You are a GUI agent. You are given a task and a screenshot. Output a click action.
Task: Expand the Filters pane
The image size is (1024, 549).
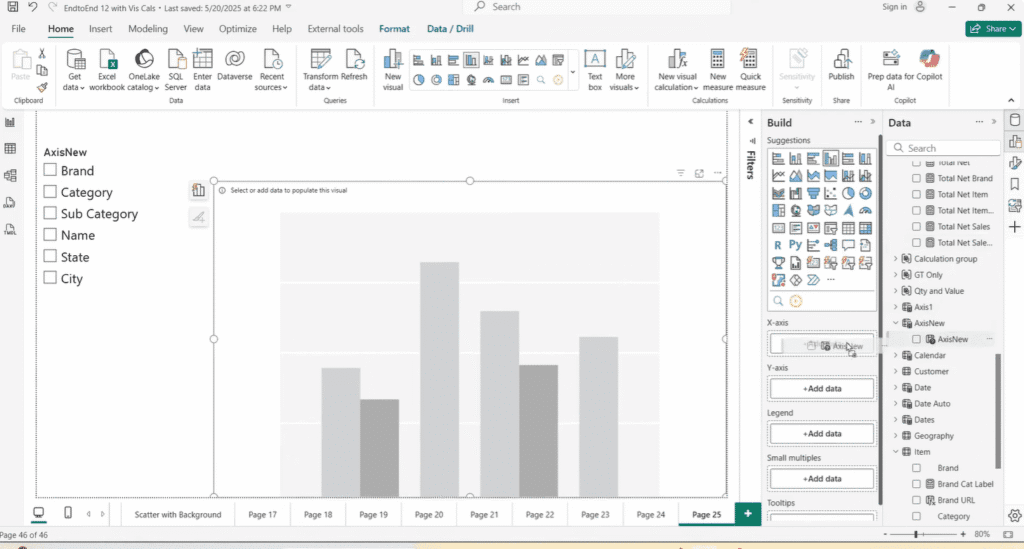click(x=750, y=122)
